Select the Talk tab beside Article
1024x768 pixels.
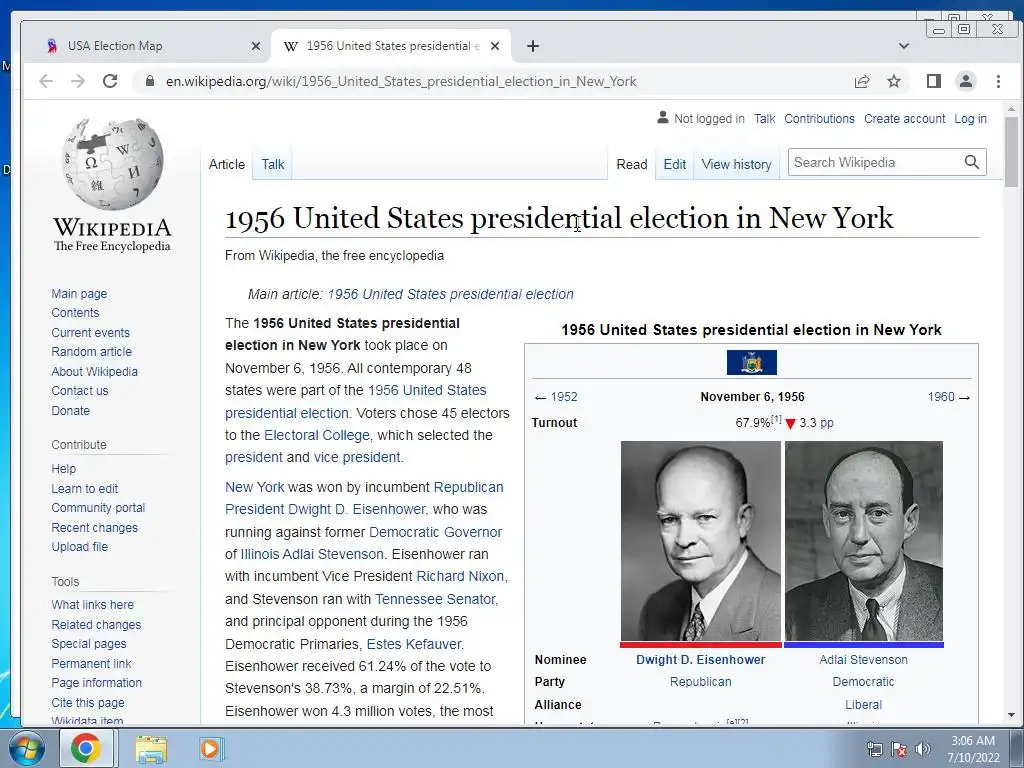pos(272,165)
